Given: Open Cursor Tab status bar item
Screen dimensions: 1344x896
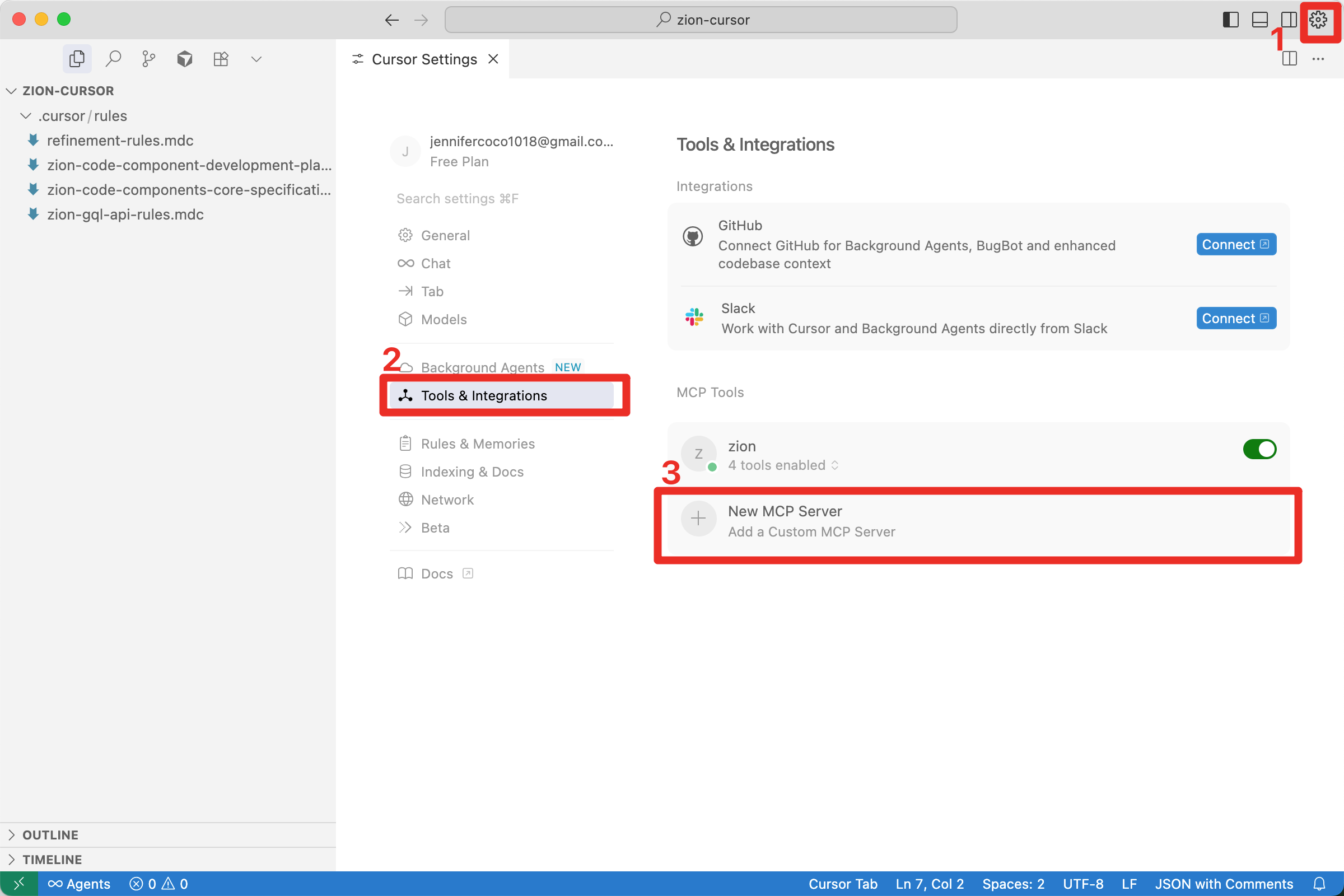Looking at the screenshot, I should tap(843, 884).
